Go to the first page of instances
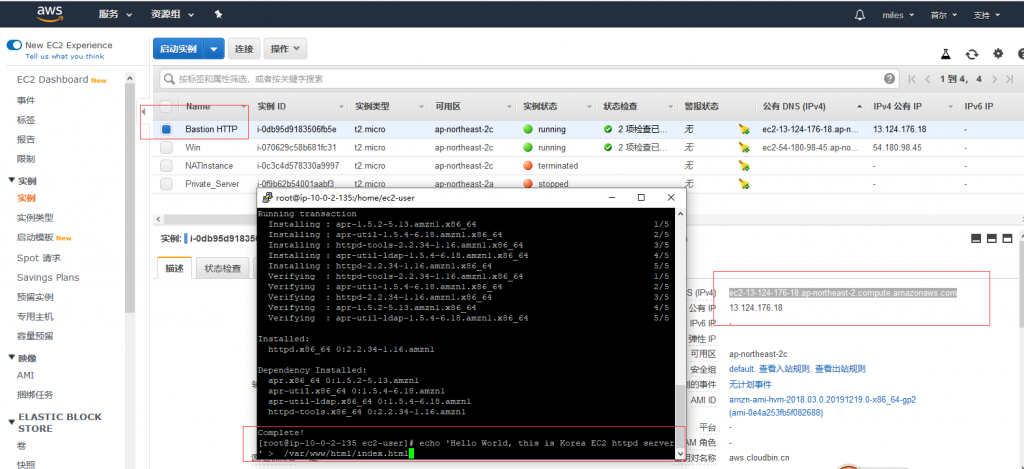1024x469 pixels. [x=912, y=79]
